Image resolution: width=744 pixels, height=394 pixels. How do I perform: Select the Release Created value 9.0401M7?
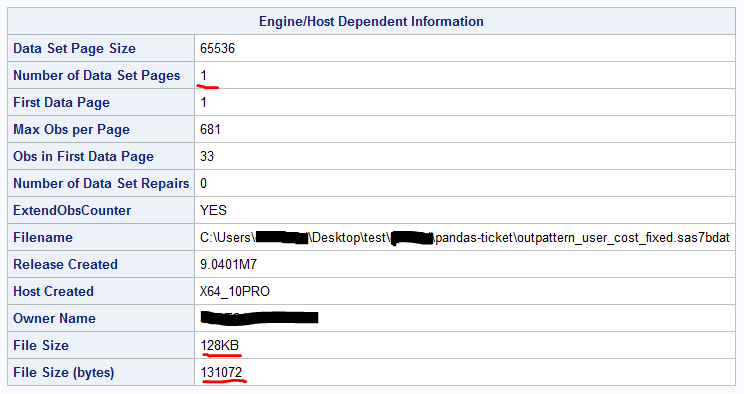pyautogui.click(x=228, y=264)
